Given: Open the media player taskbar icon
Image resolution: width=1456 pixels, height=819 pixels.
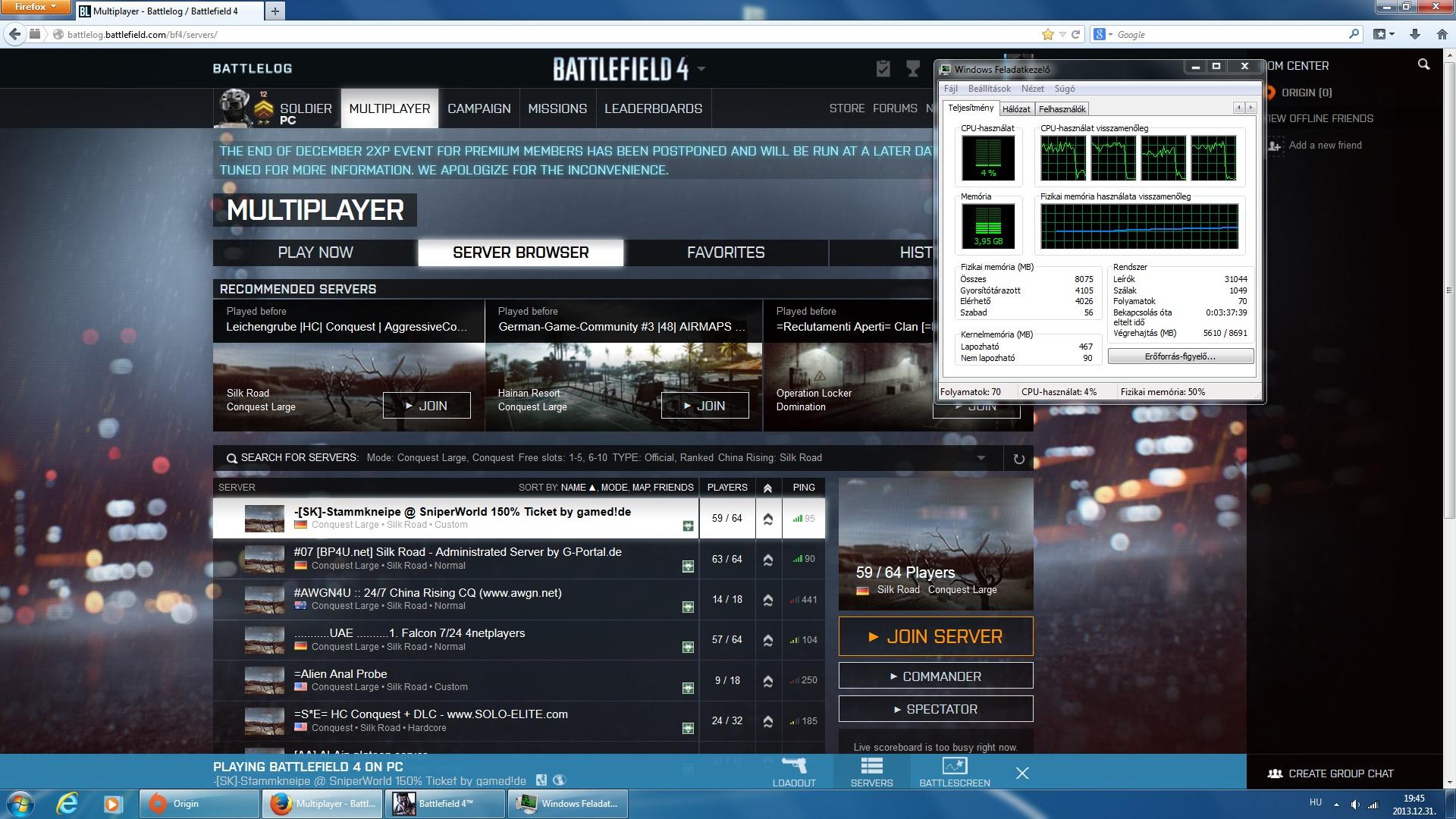Looking at the screenshot, I should (112, 803).
